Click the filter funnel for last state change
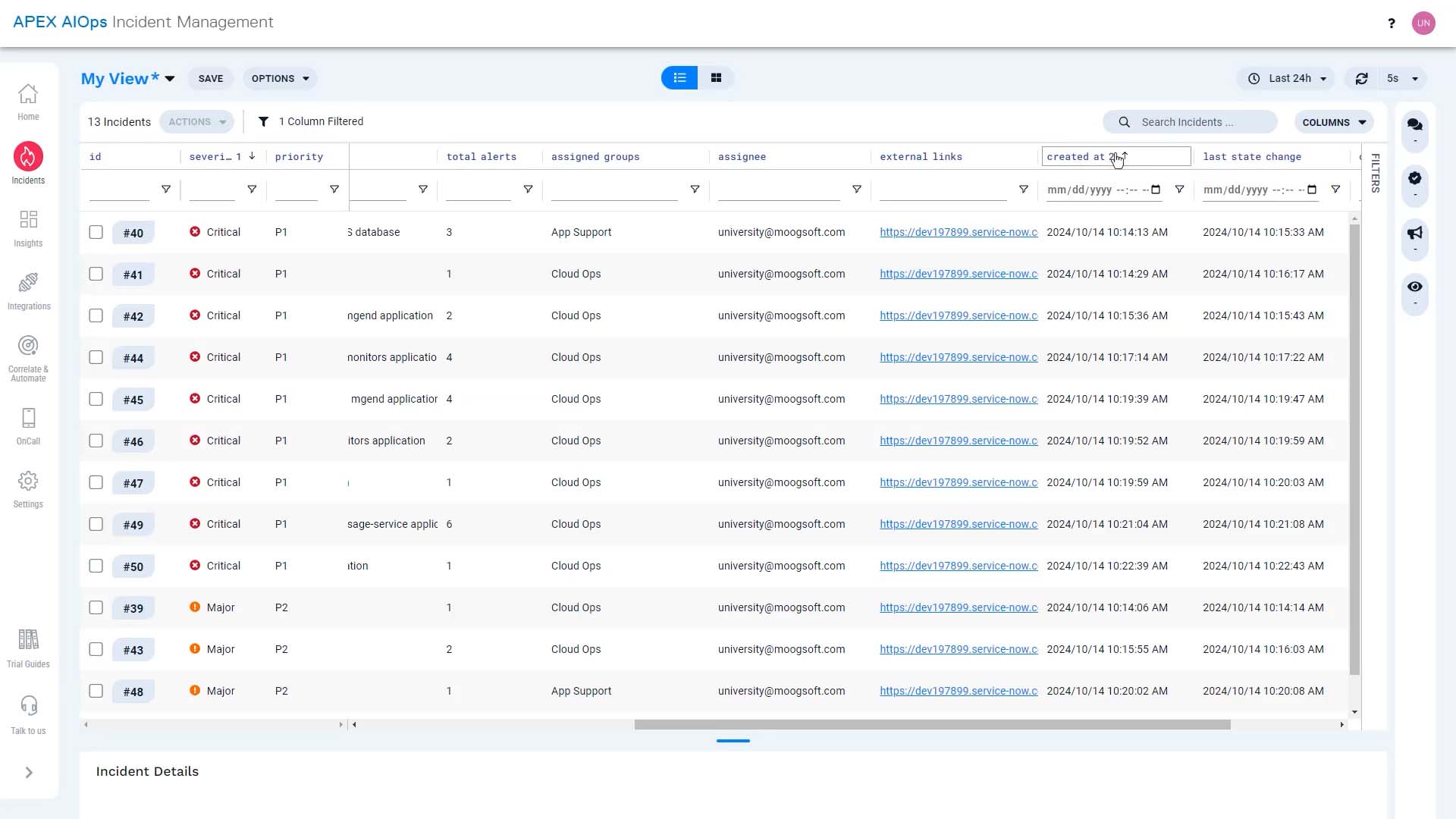The height and width of the screenshot is (819, 1456). 1336,190
